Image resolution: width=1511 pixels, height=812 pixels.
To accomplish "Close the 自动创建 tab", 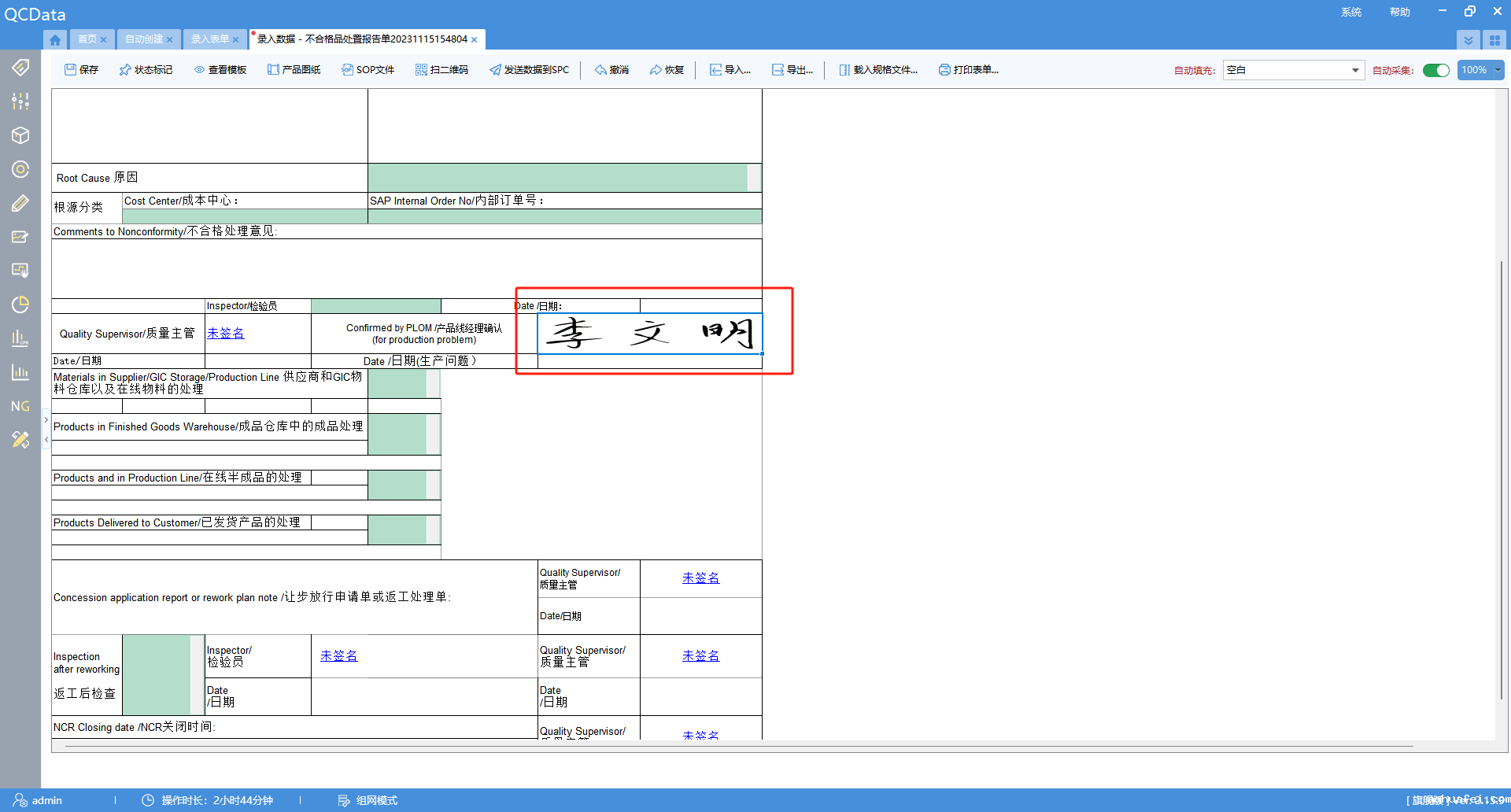I will click(169, 39).
